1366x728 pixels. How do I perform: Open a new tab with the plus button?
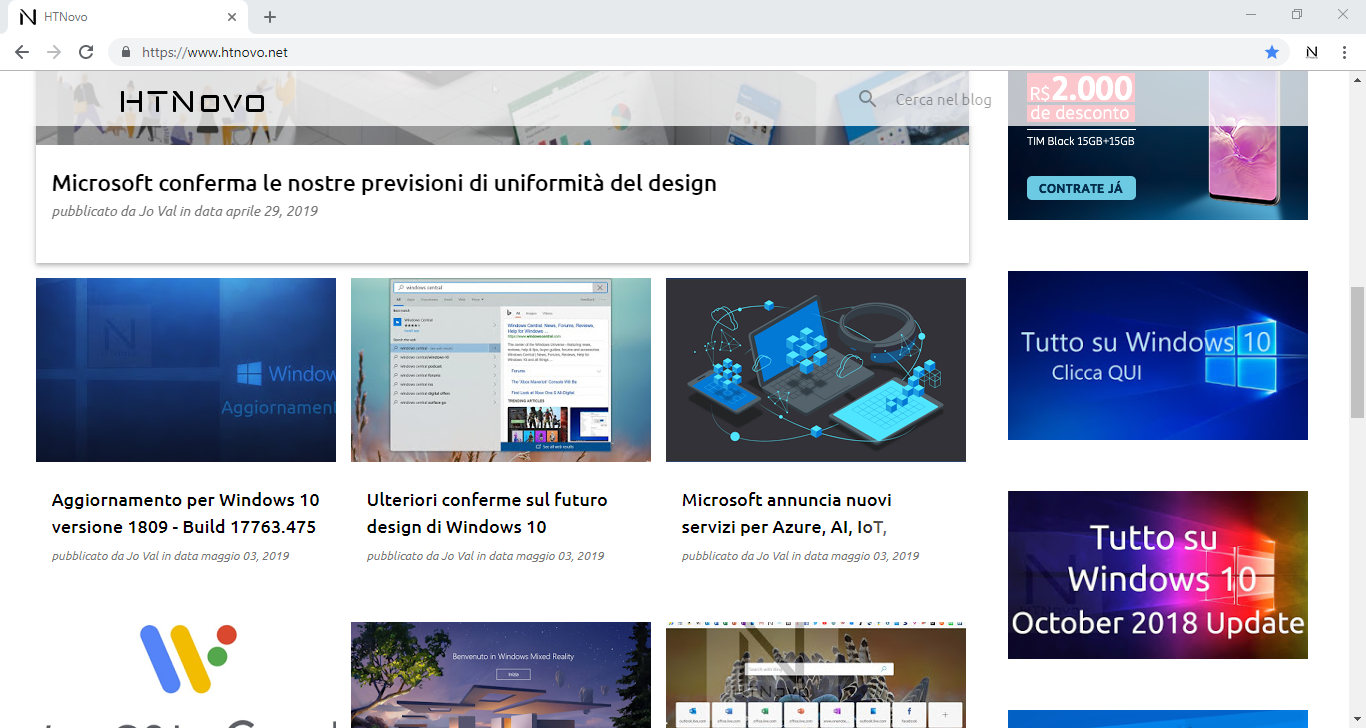click(269, 16)
